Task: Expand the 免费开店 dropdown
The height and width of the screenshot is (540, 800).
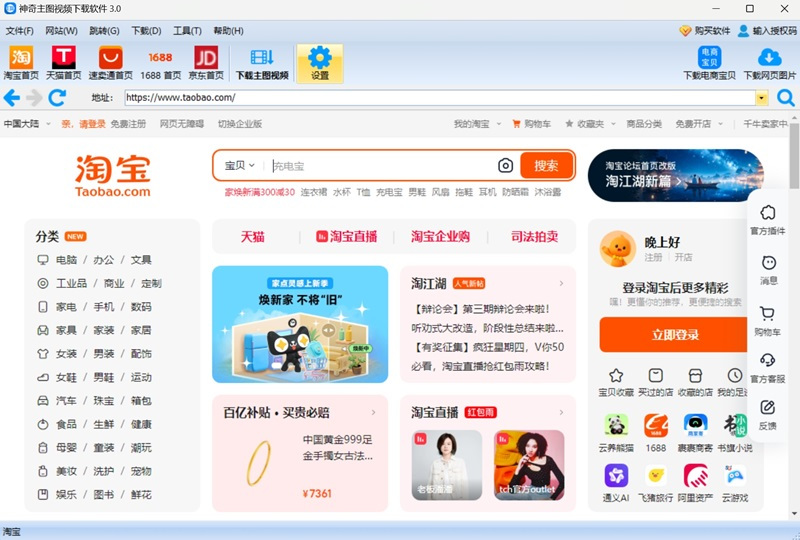Action: point(720,124)
